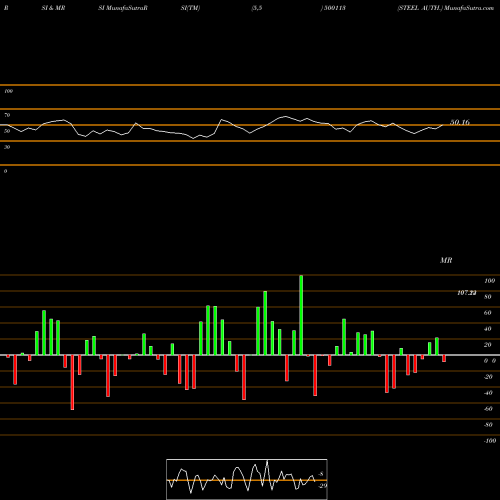Viewport: 500px width, 500px height.
Task: Click the '-29' value in mini chart
Action: pos(322,486)
